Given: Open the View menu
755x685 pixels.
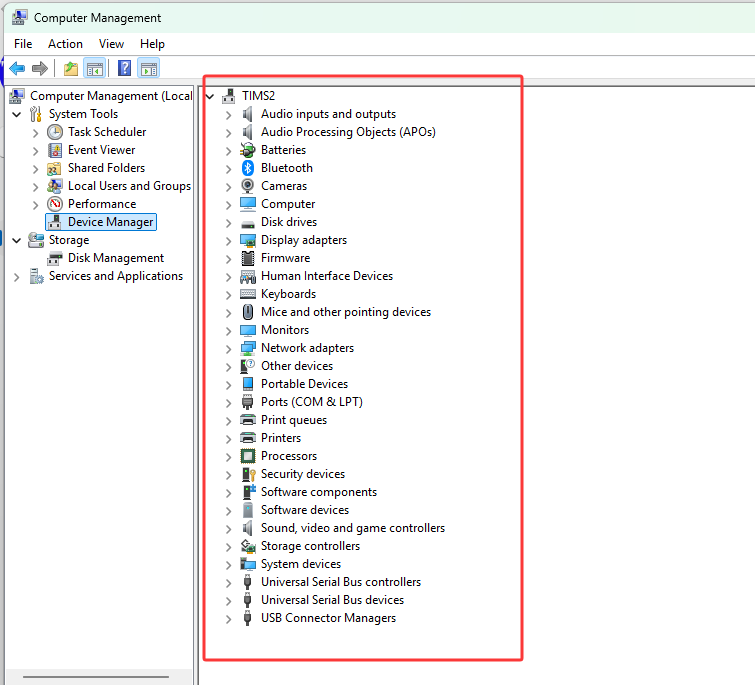Looking at the screenshot, I should pos(111,44).
